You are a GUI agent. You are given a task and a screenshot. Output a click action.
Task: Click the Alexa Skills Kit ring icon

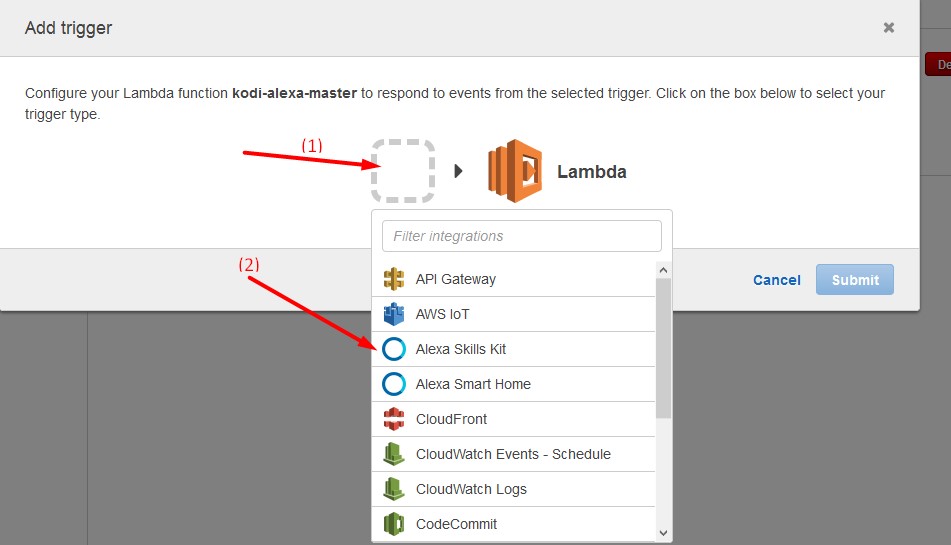point(394,349)
